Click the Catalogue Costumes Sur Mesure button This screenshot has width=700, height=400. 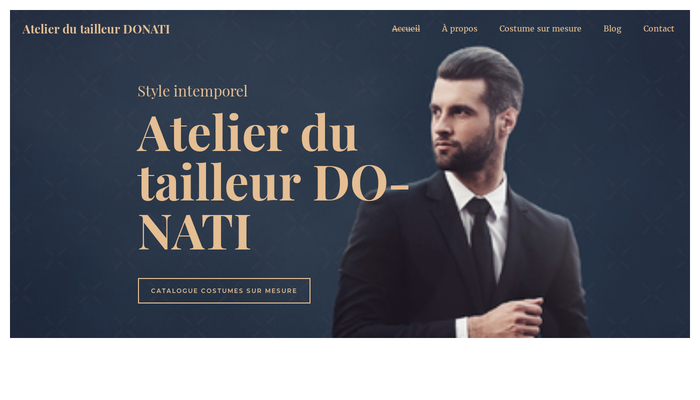(x=224, y=291)
